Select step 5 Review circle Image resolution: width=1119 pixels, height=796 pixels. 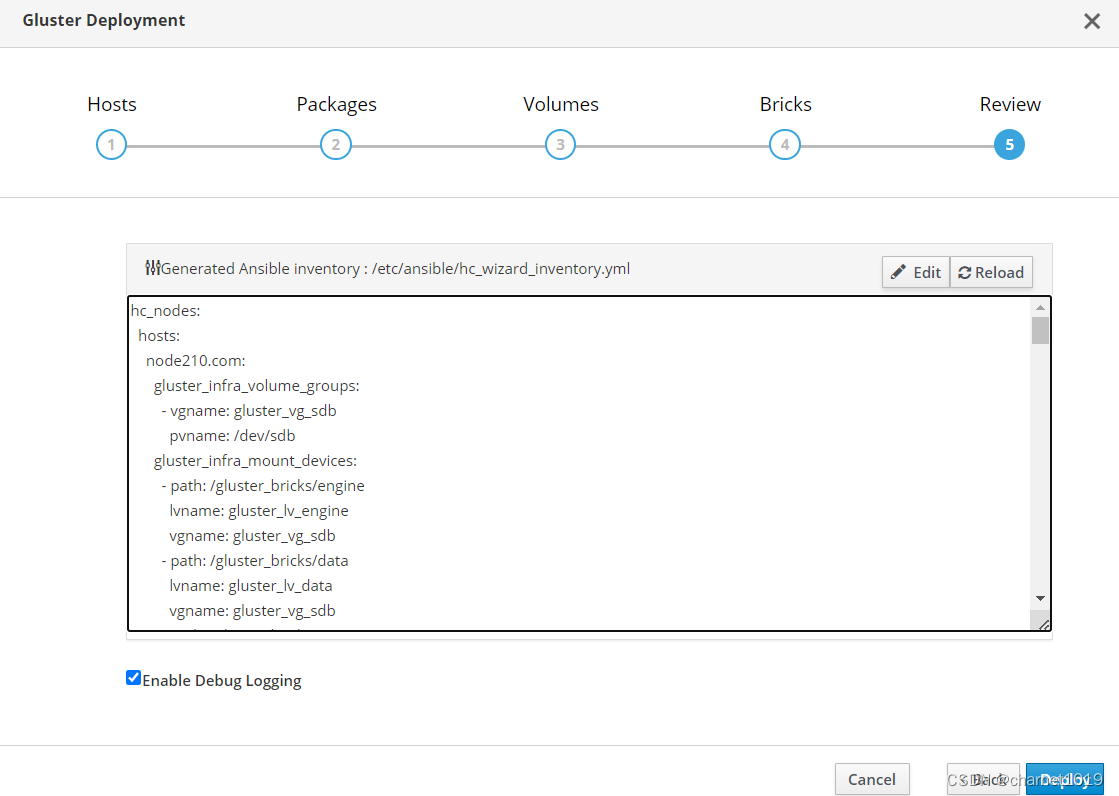click(1009, 145)
